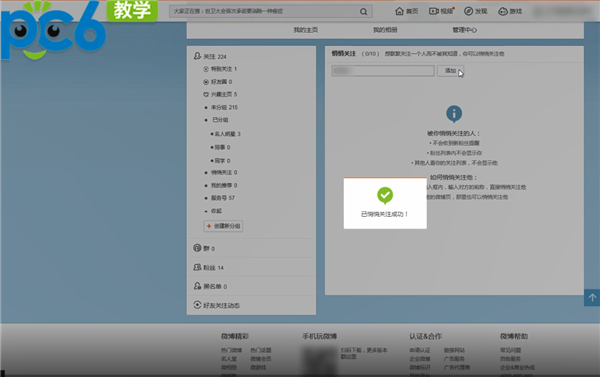600x377 pixels.
Task: Click 热门话题 footer link
Action: [x=261, y=350]
